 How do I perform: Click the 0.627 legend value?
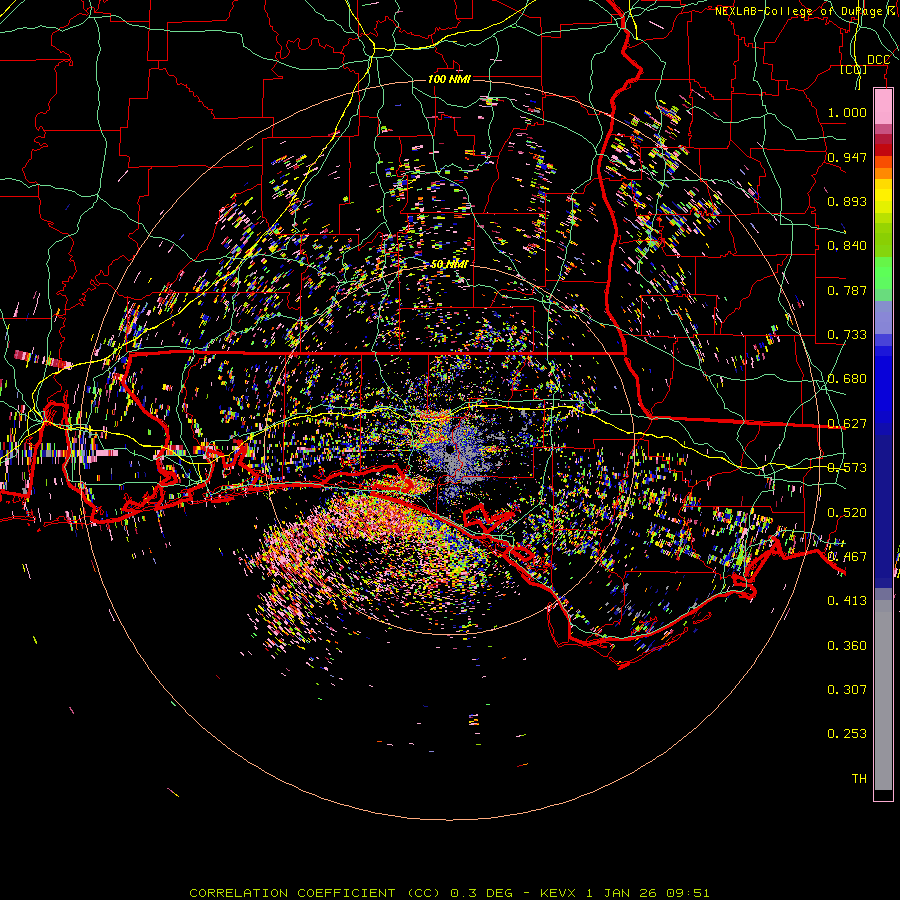pyautogui.click(x=847, y=424)
